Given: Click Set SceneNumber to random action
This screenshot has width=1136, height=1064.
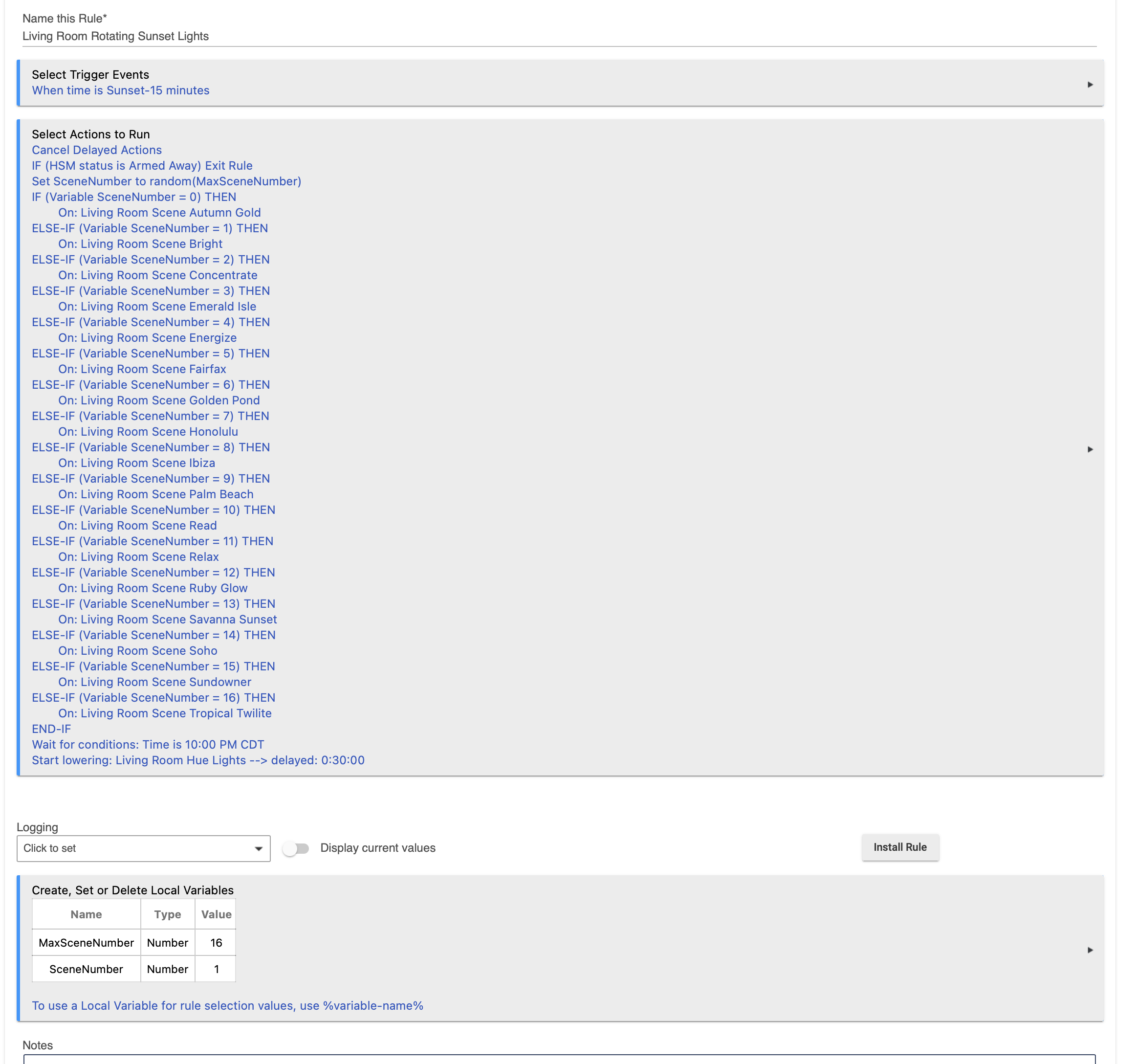Looking at the screenshot, I should [166, 181].
